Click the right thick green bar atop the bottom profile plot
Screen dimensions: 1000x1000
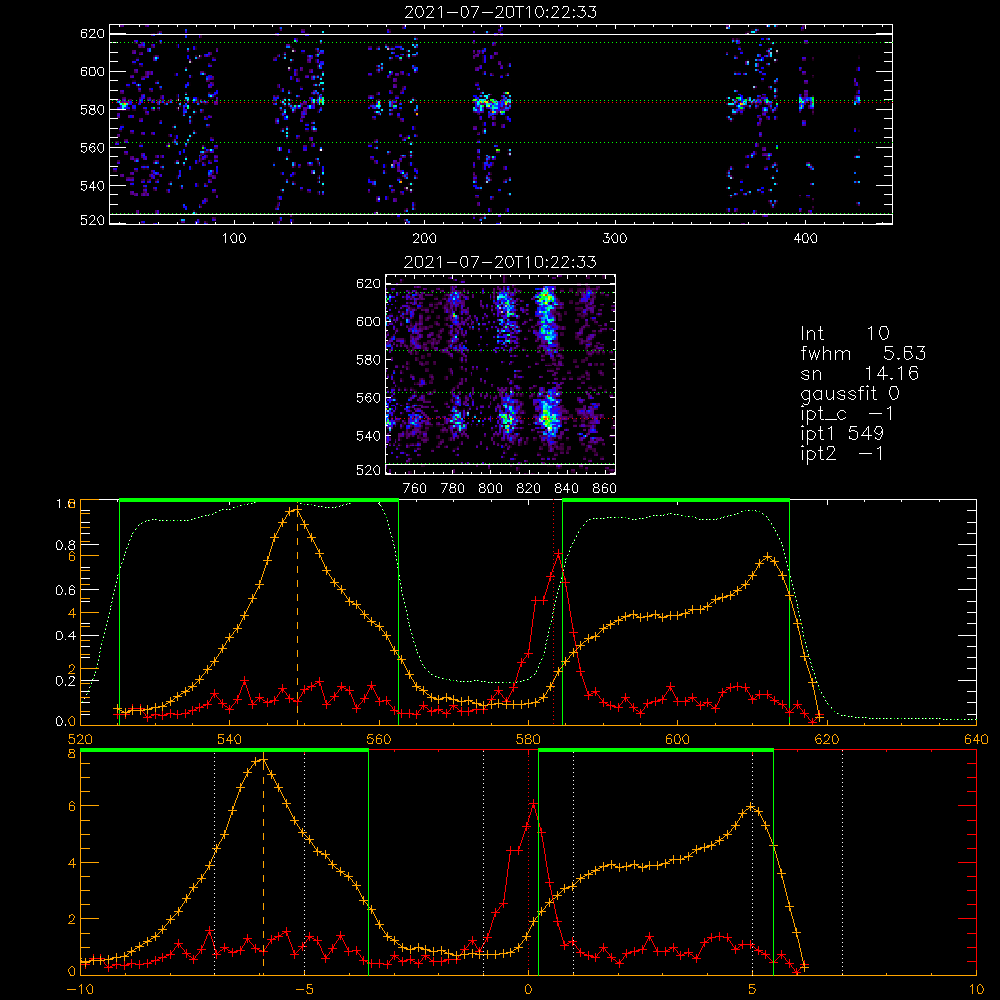pos(656,750)
